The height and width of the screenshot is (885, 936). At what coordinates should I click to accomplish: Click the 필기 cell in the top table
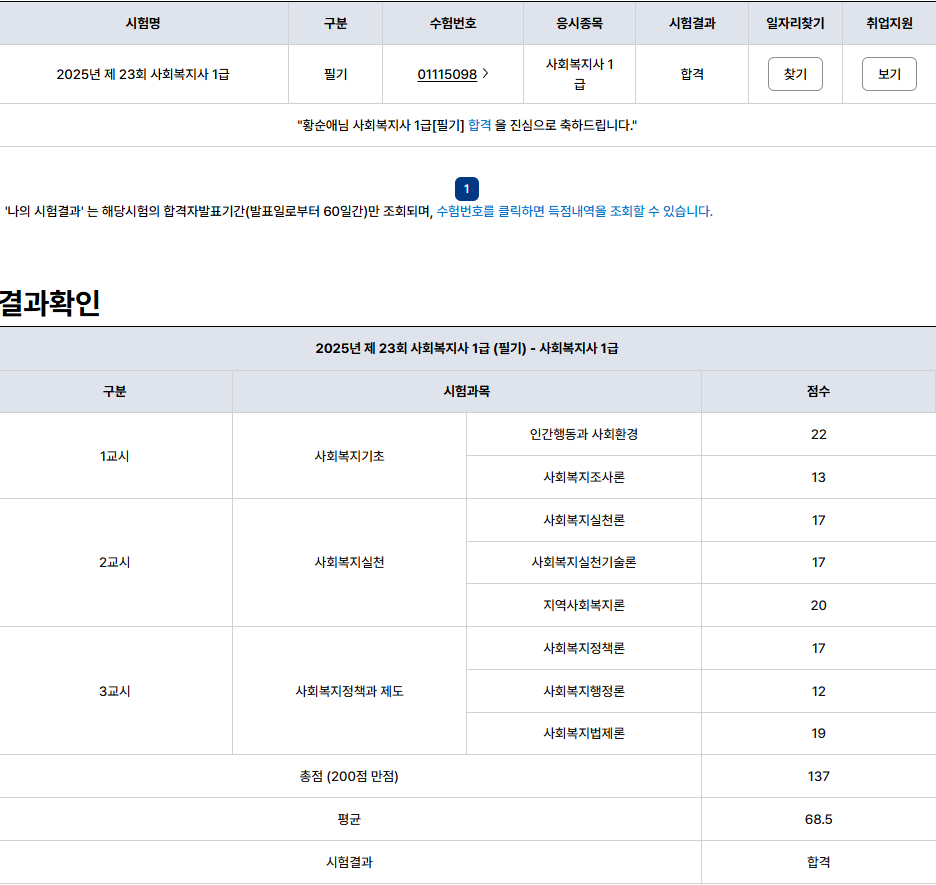tap(335, 75)
